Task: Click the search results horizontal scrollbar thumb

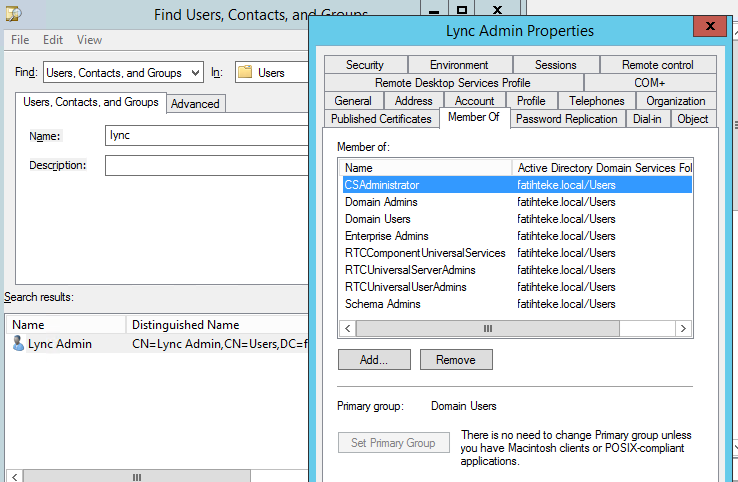Action: pos(137,477)
